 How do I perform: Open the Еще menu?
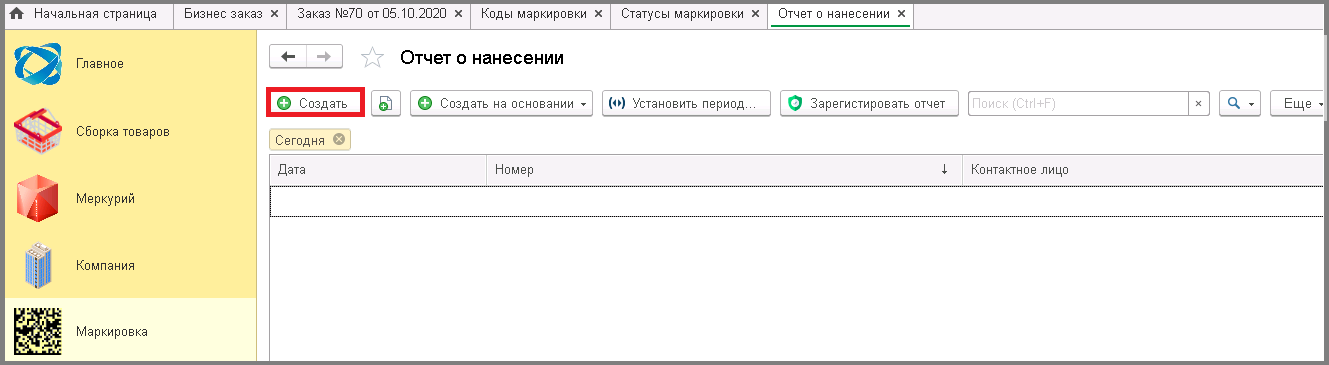click(1299, 104)
